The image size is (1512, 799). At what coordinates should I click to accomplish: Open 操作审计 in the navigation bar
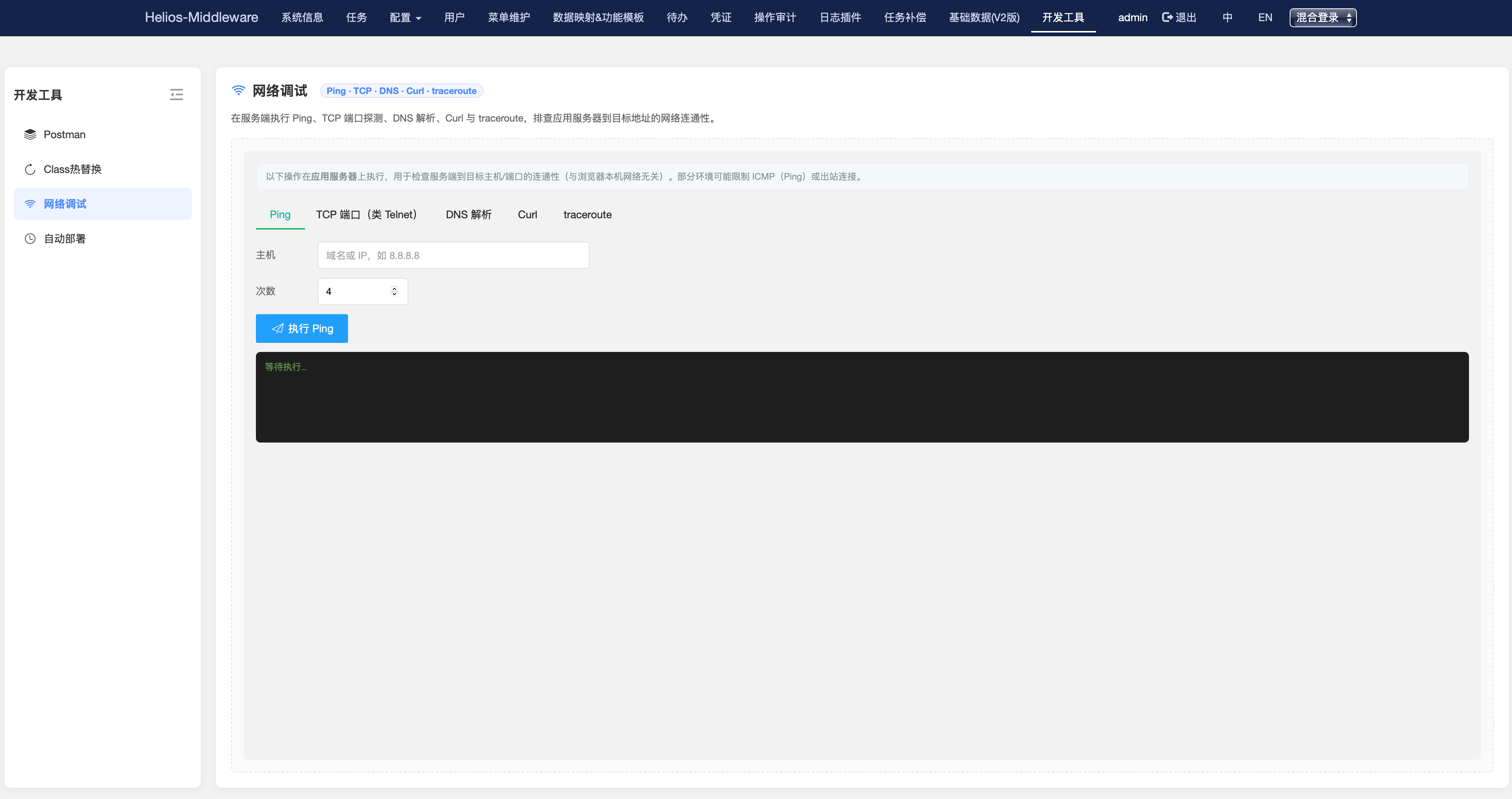(x=775, y=18)
